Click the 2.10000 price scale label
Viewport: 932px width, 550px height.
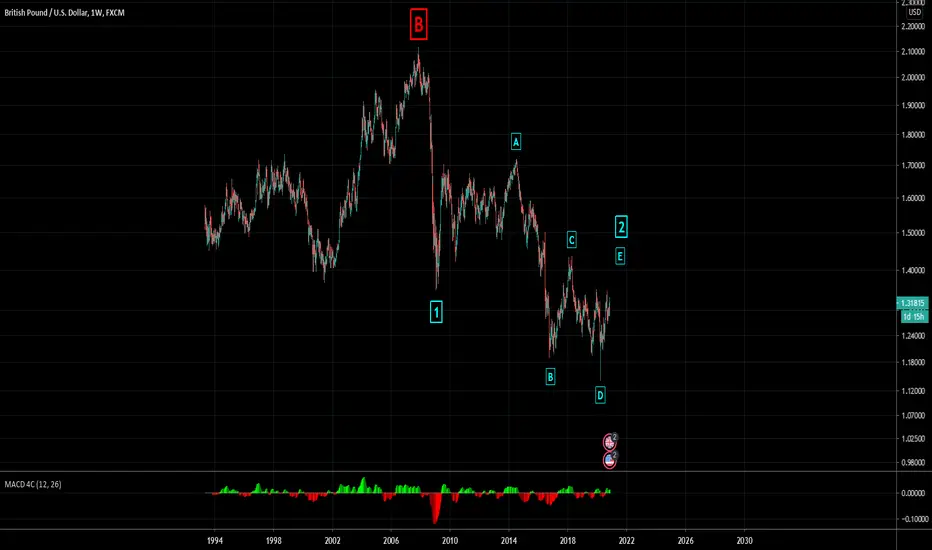click(x=913, y=52)
